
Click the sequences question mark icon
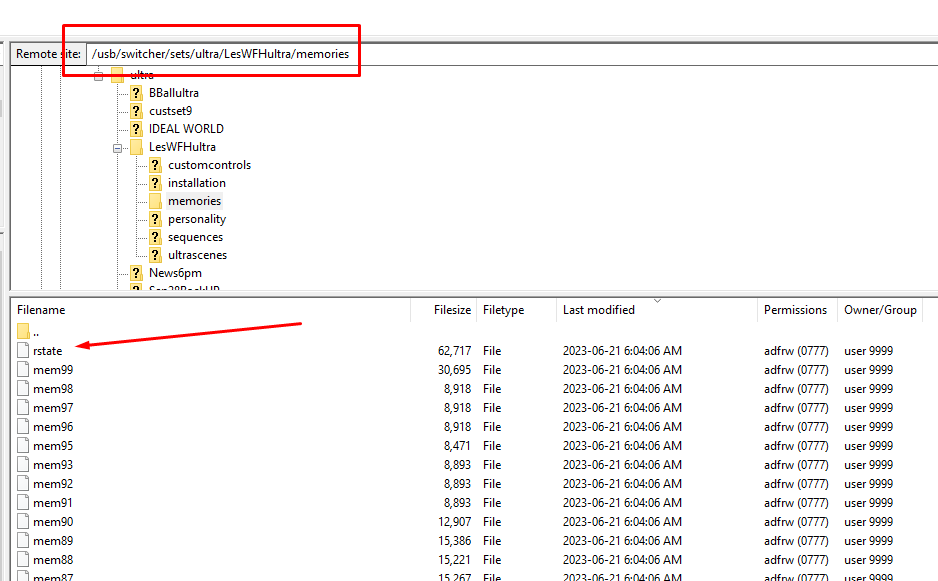[156, 236]
